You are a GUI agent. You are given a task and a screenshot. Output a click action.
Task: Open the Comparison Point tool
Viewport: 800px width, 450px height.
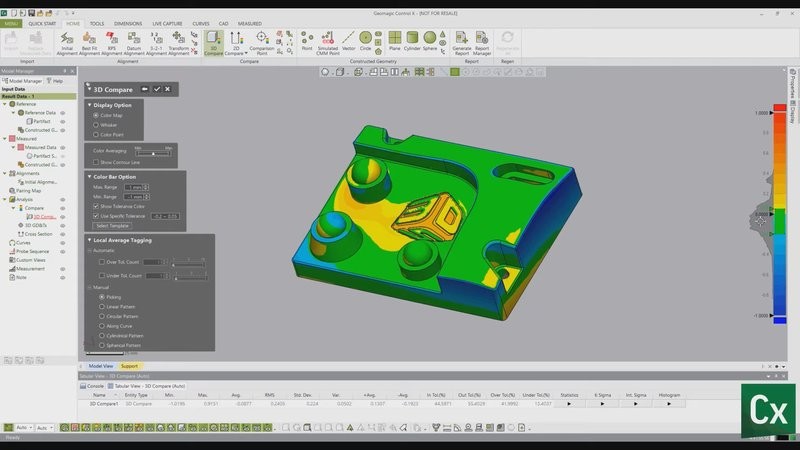coord(262,42)
